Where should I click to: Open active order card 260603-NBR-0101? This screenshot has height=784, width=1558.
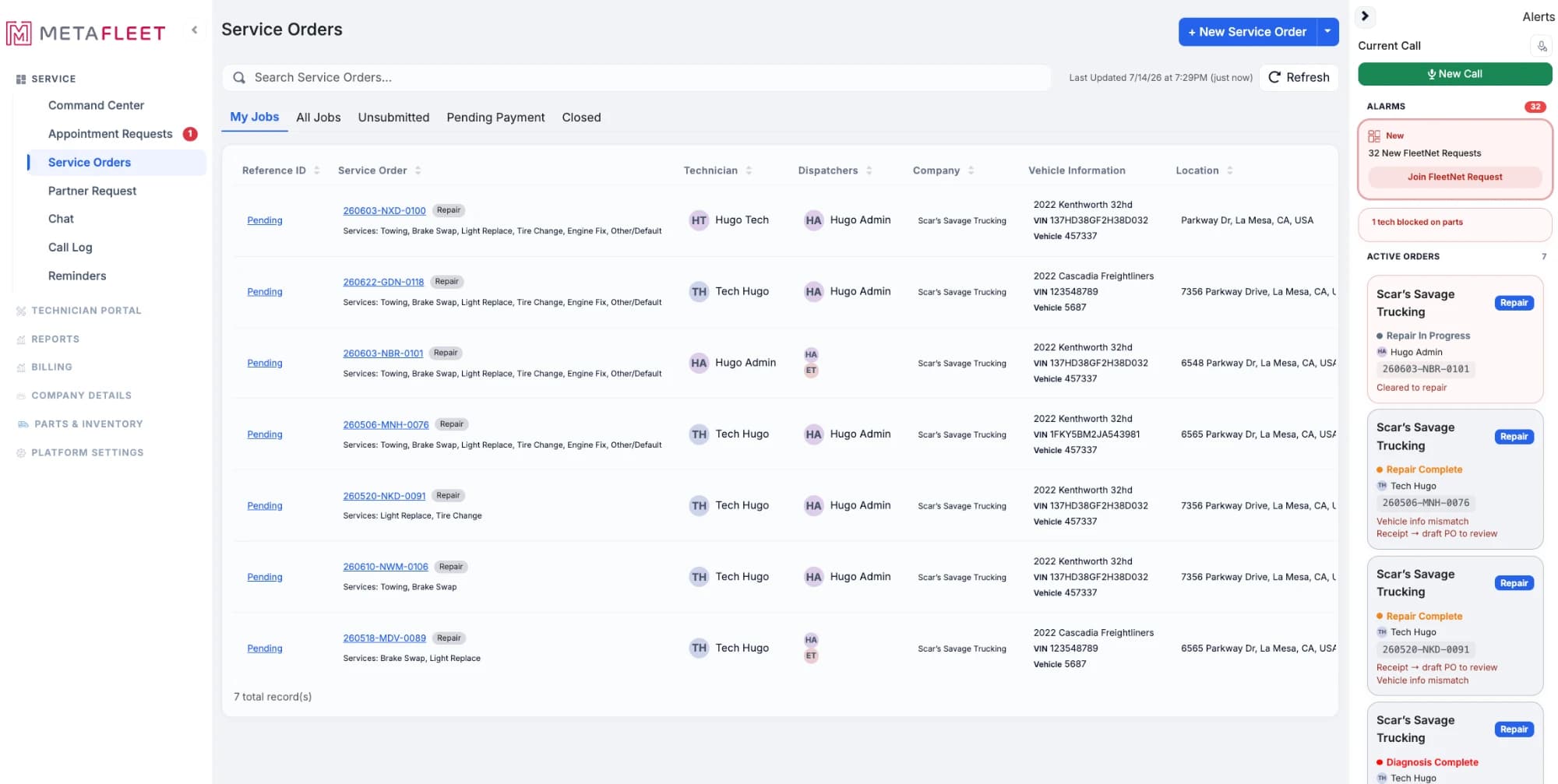pyautogui.click(x=1454, y=340)
